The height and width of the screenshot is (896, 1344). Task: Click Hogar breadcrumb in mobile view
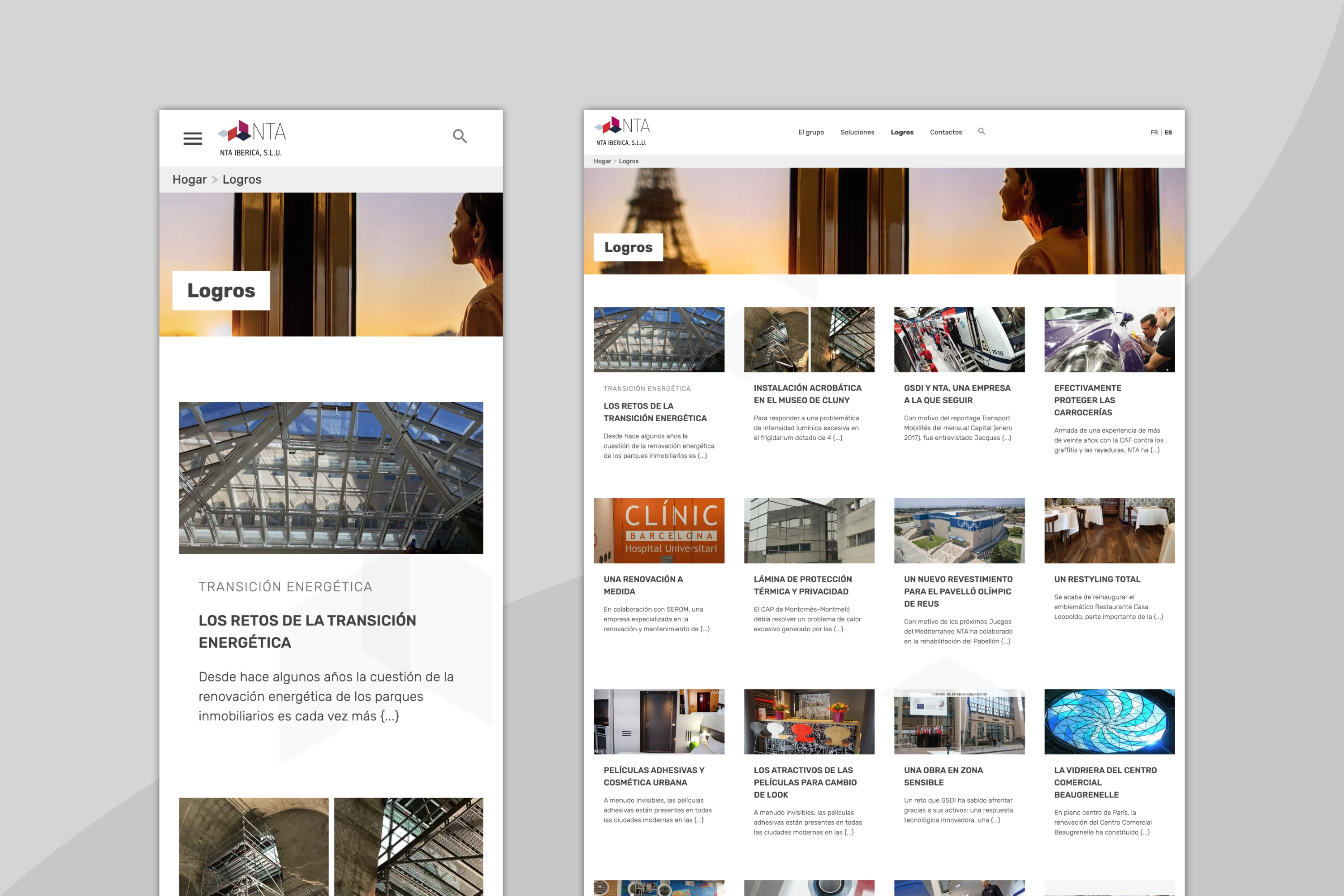pos(190,180)
